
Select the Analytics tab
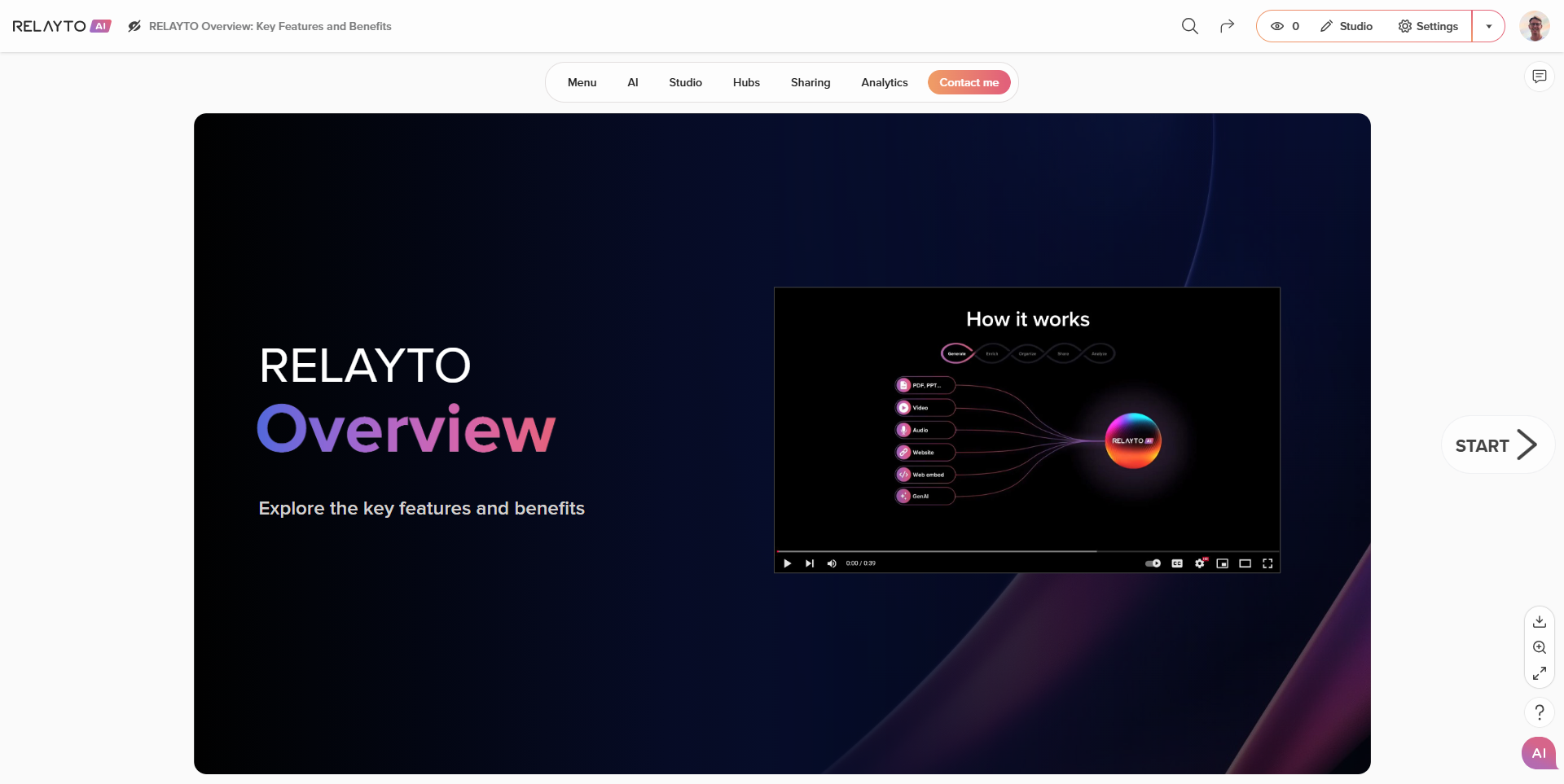pos(885,82)
